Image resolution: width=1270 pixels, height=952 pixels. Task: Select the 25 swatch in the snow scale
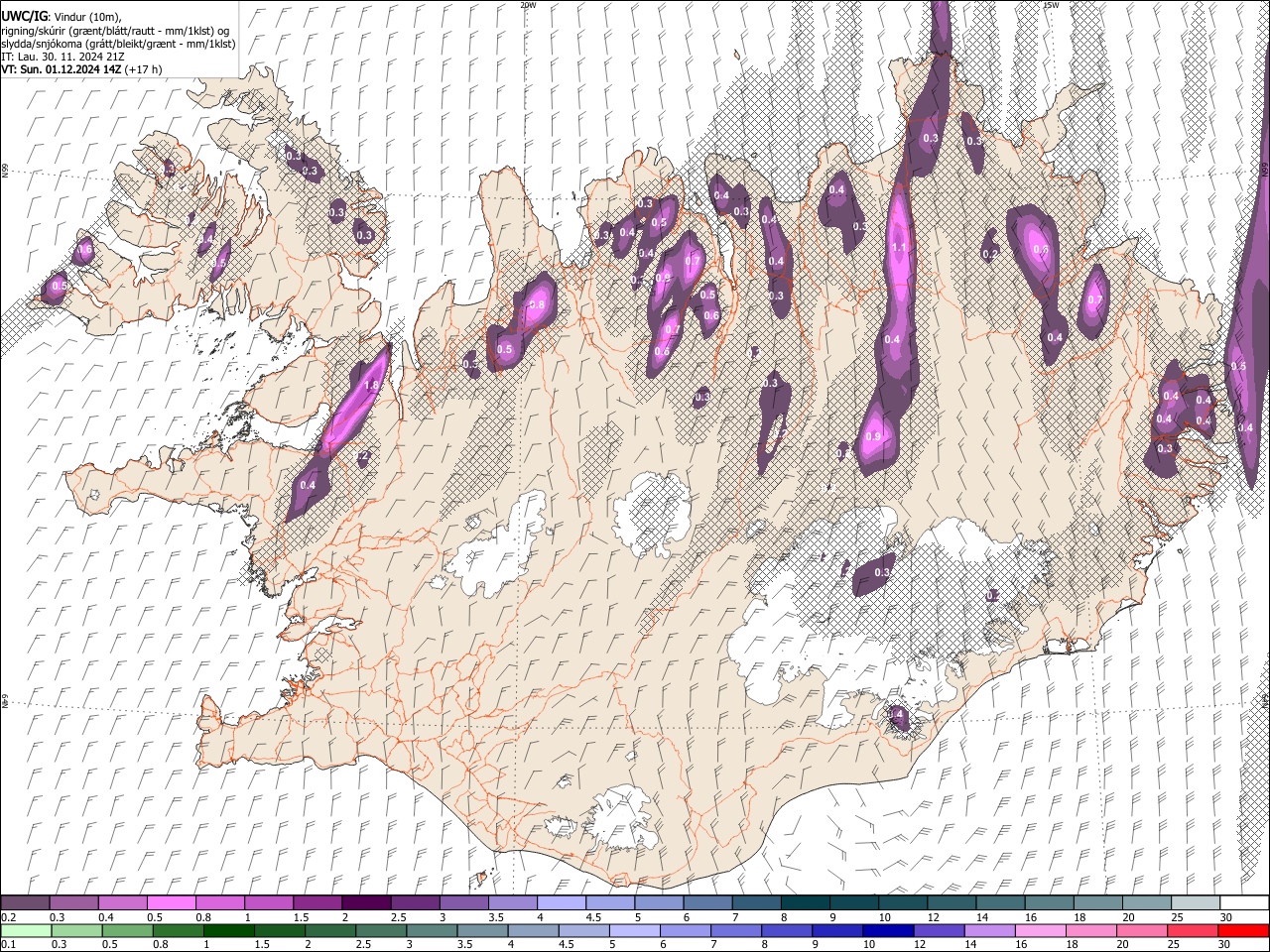pos(1195,902)
